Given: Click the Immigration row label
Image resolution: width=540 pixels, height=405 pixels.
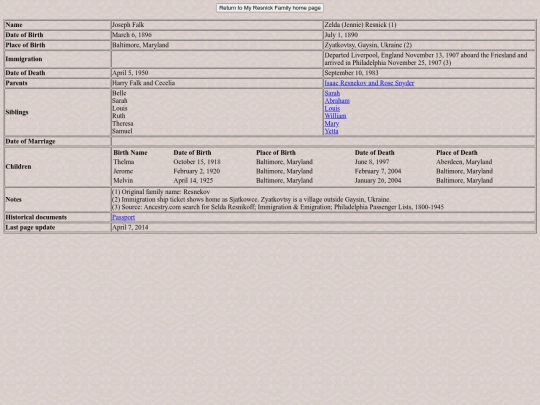Looking at the screenshot, I should coord(24,59).
